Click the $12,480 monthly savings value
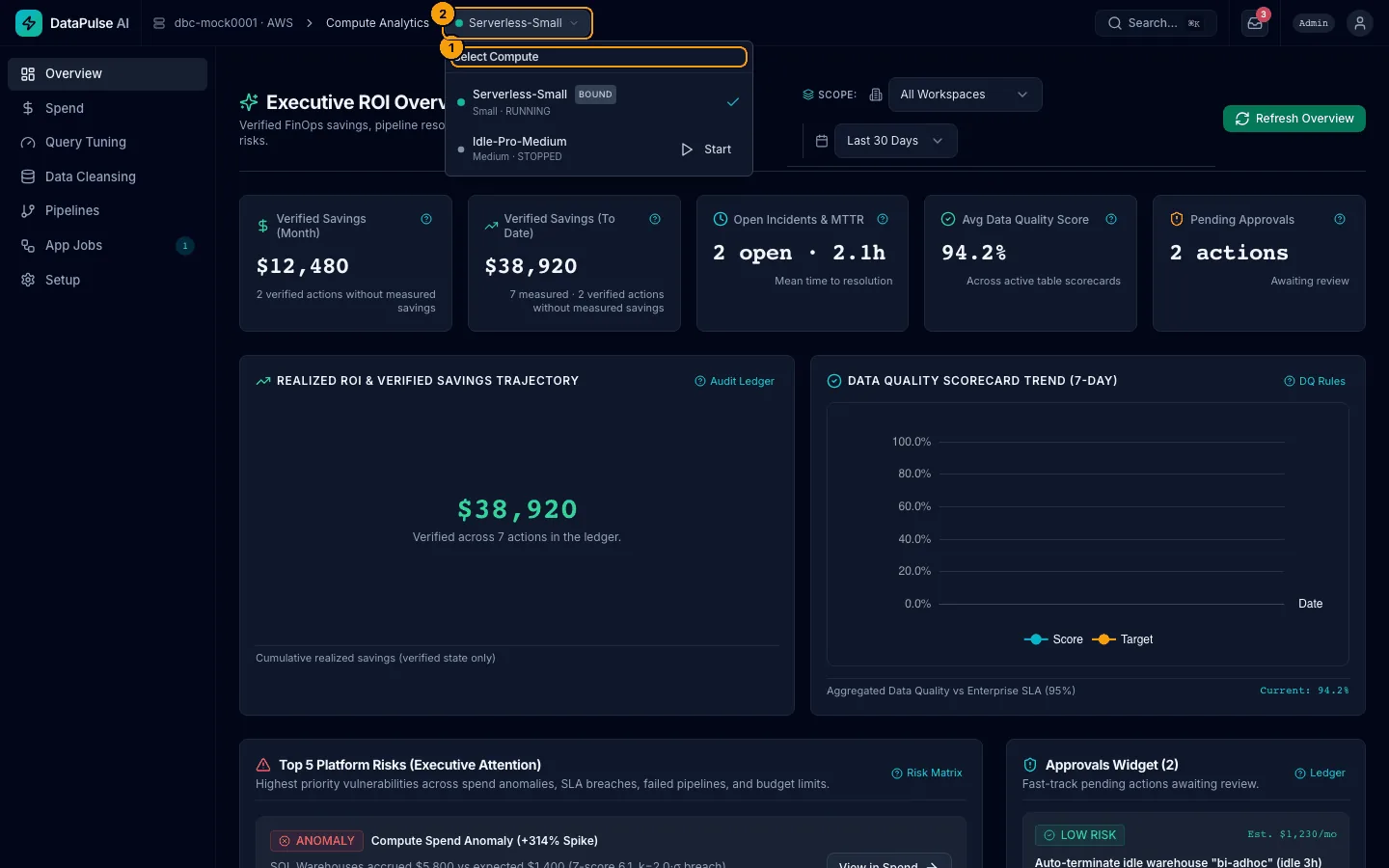The width and height of the screenshot is (1389, 868). pyautogui.click(x=303, y=266)
